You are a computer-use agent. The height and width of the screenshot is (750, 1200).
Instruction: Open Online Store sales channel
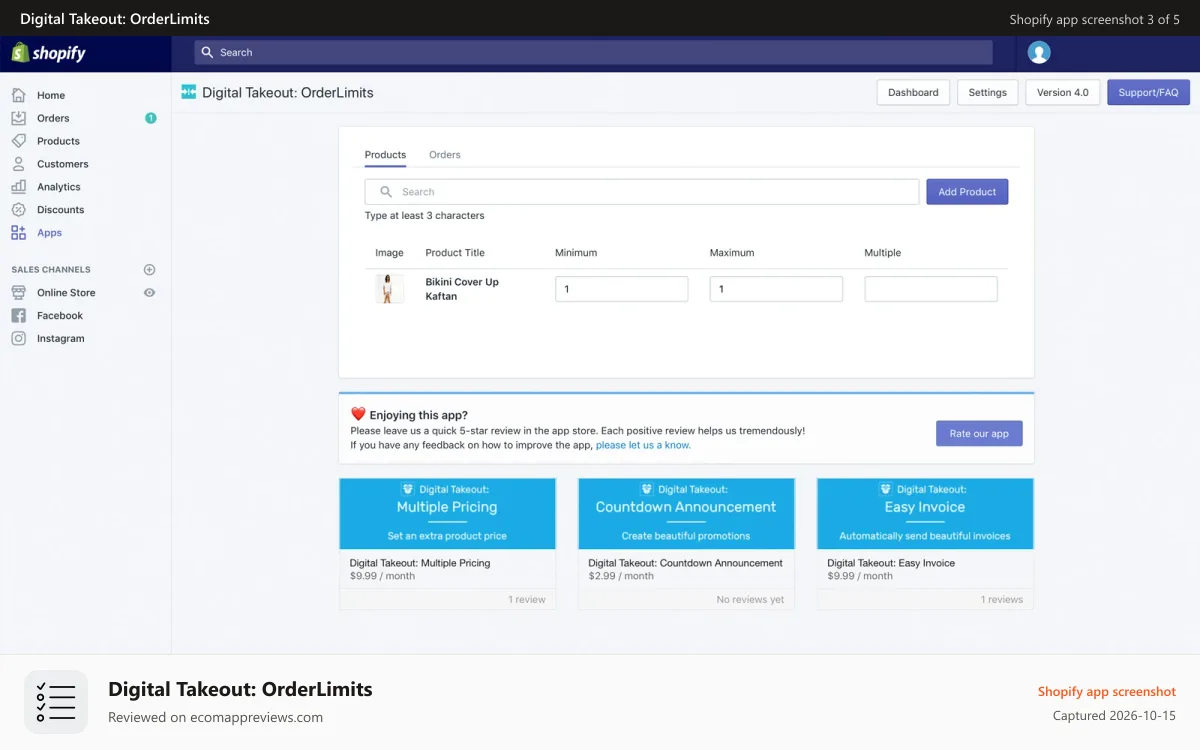pyautogui.click(x=66, y=293)
